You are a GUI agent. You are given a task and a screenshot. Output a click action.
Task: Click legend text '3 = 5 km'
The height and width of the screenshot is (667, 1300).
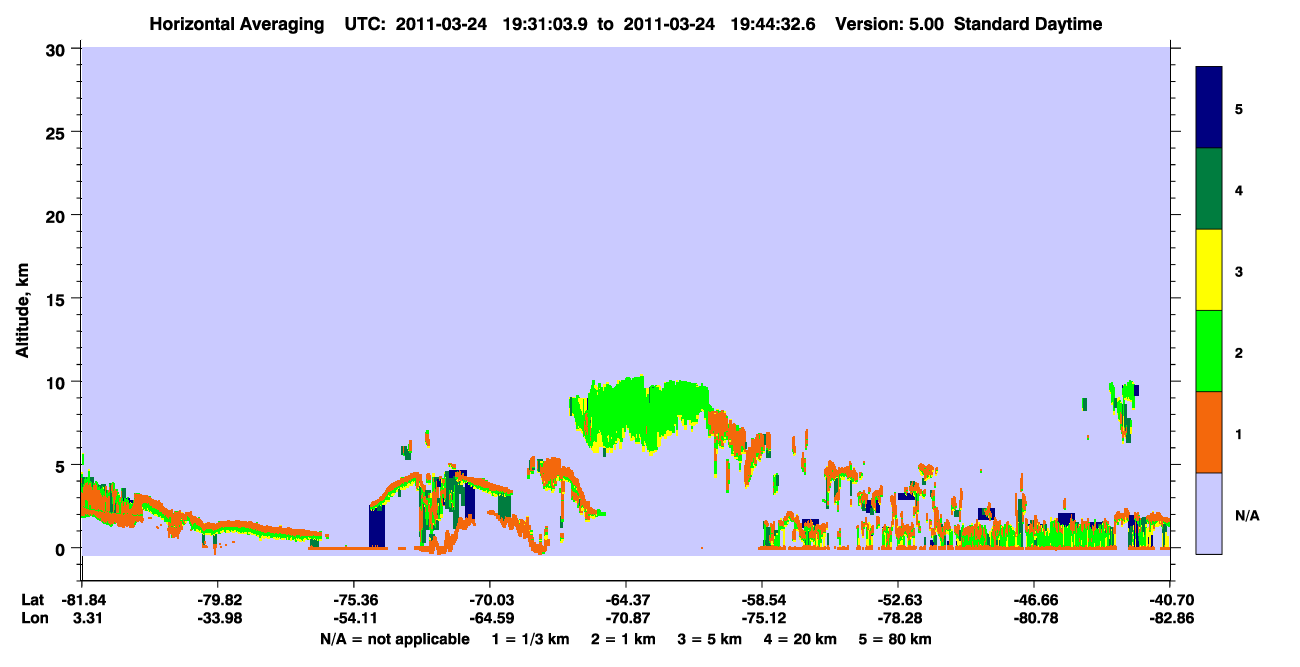(709, 639)
